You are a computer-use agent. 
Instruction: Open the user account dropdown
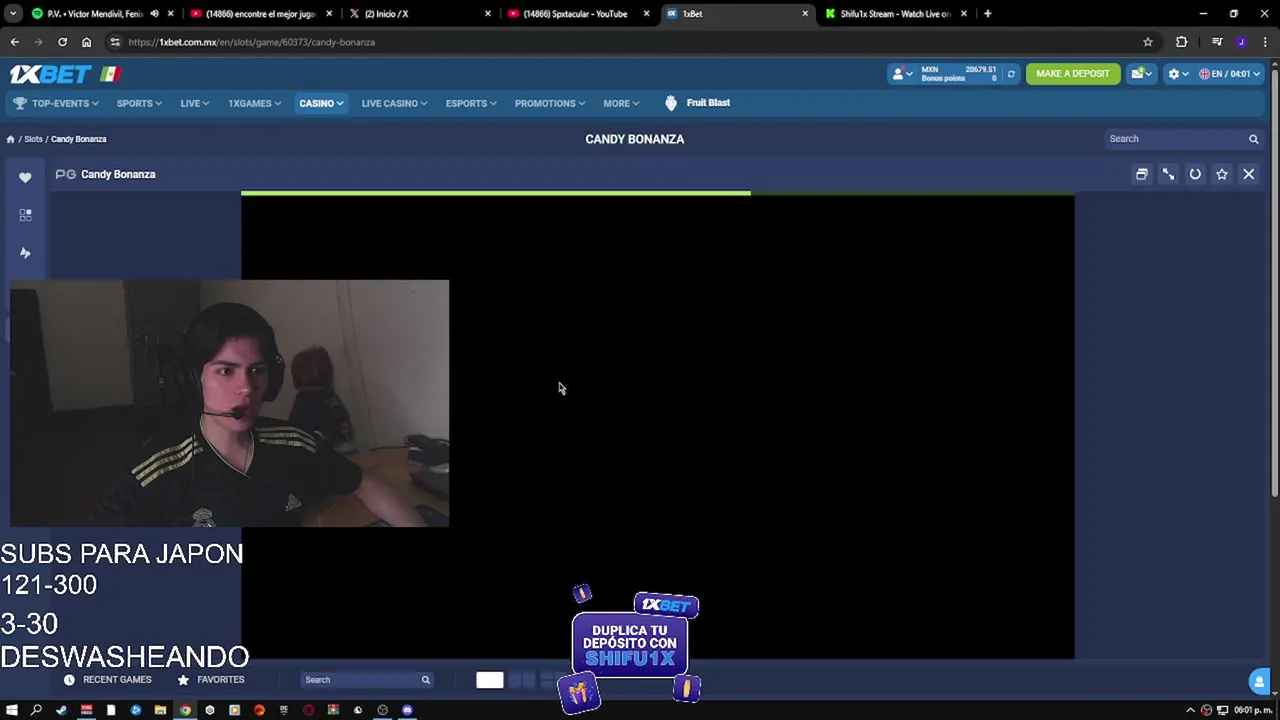902,74
